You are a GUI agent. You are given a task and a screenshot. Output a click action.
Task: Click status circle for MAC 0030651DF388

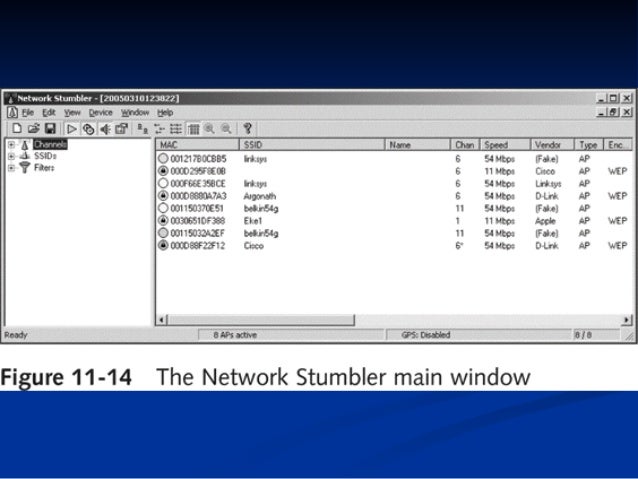coord(163,221)
